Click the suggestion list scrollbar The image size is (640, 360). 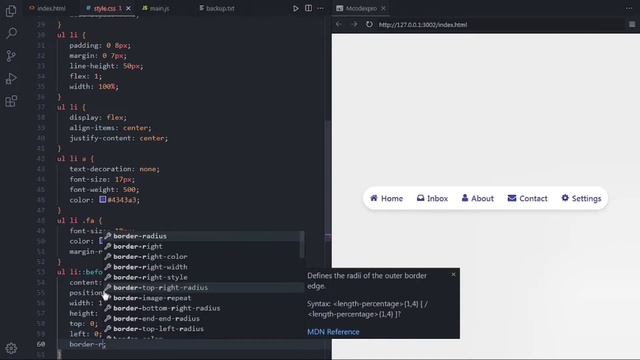(x=302, y=244)
